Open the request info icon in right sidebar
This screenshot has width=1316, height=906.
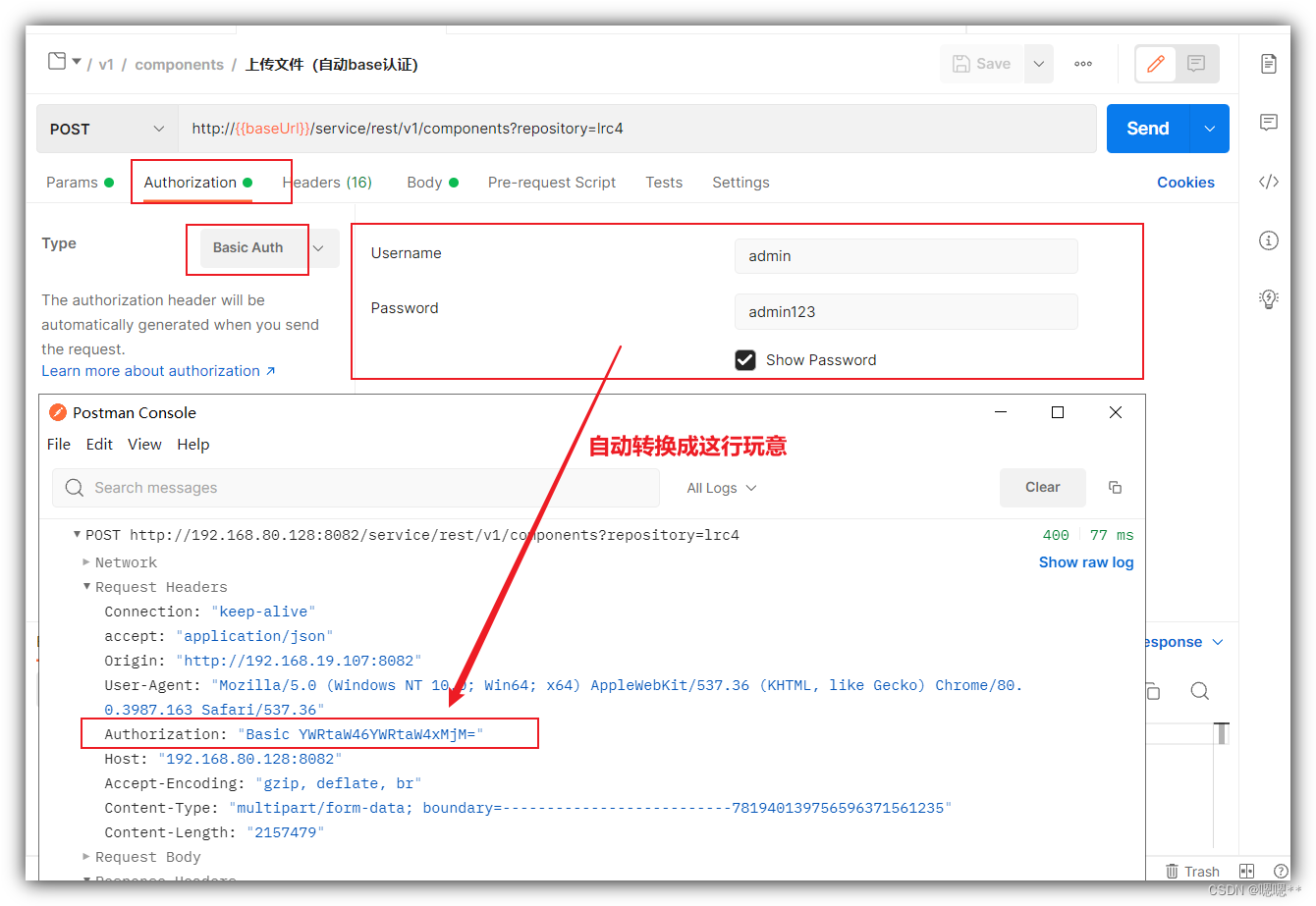pos(1269,240)
